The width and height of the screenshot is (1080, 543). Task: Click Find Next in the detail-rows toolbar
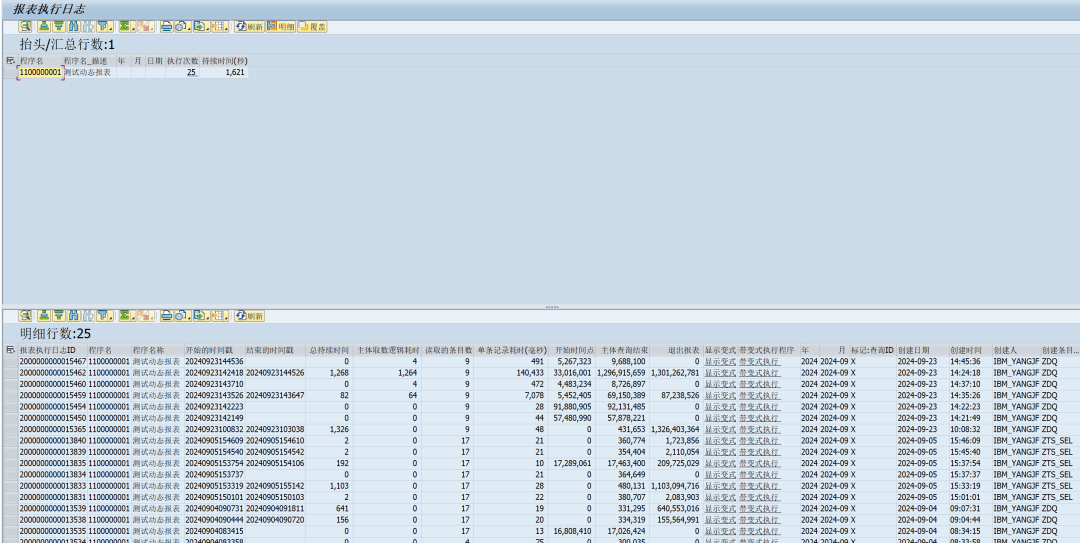[88, 316]
